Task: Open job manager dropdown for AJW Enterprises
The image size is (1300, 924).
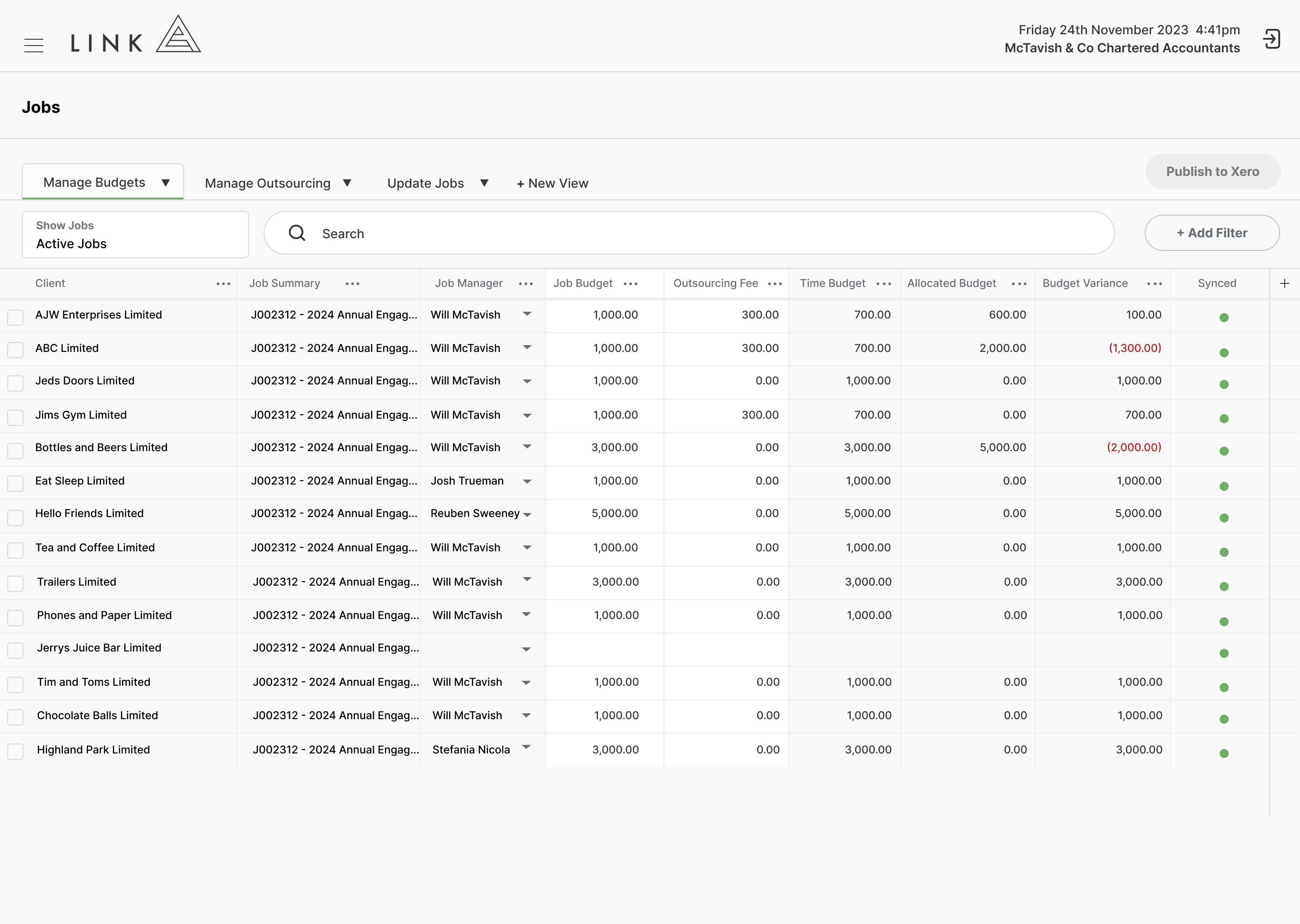Action: tap(527, 314)
